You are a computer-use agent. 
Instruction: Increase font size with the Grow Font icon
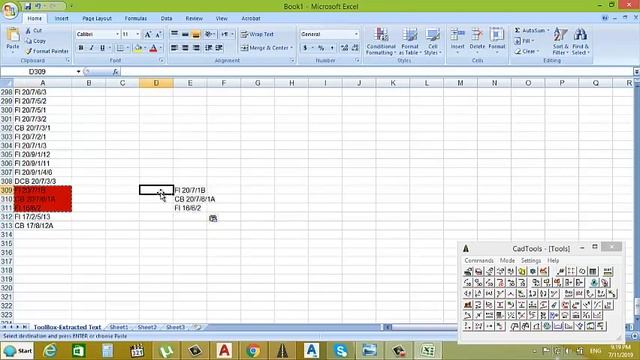[x=148, y=34]
